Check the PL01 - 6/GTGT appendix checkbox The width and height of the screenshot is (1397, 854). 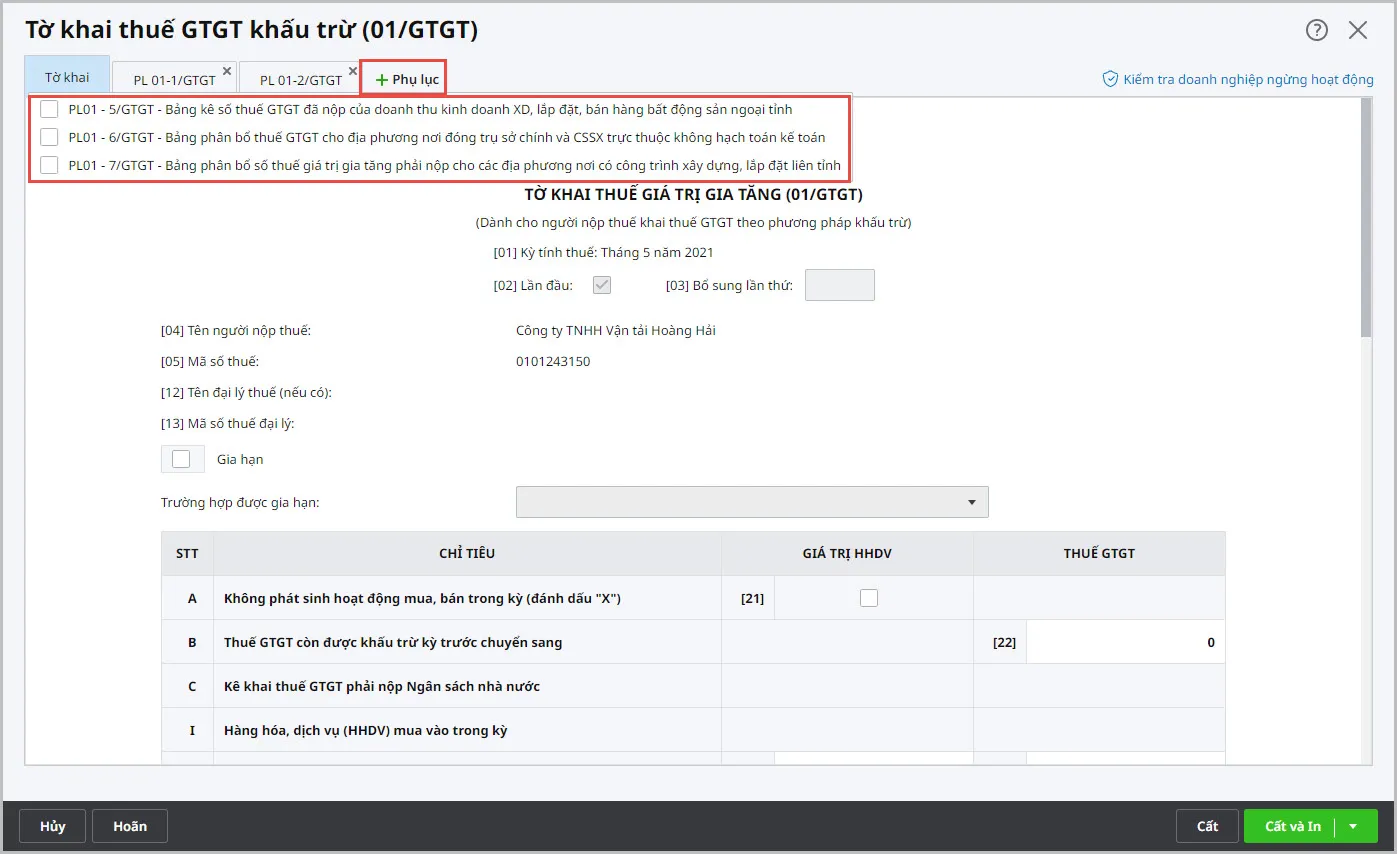point(49,137)
